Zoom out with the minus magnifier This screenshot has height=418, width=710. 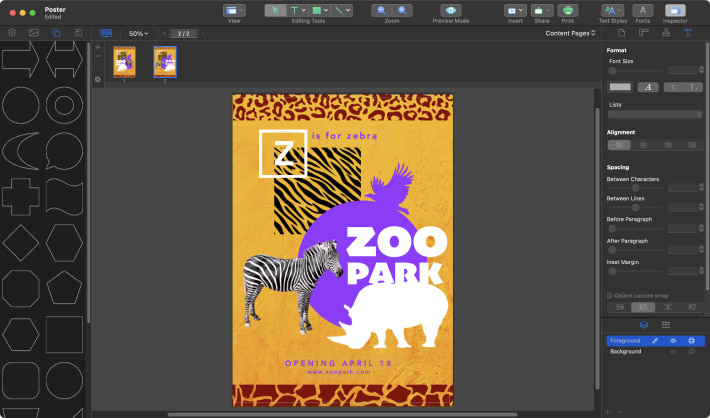pyautogui.click(x=382, y=10)
